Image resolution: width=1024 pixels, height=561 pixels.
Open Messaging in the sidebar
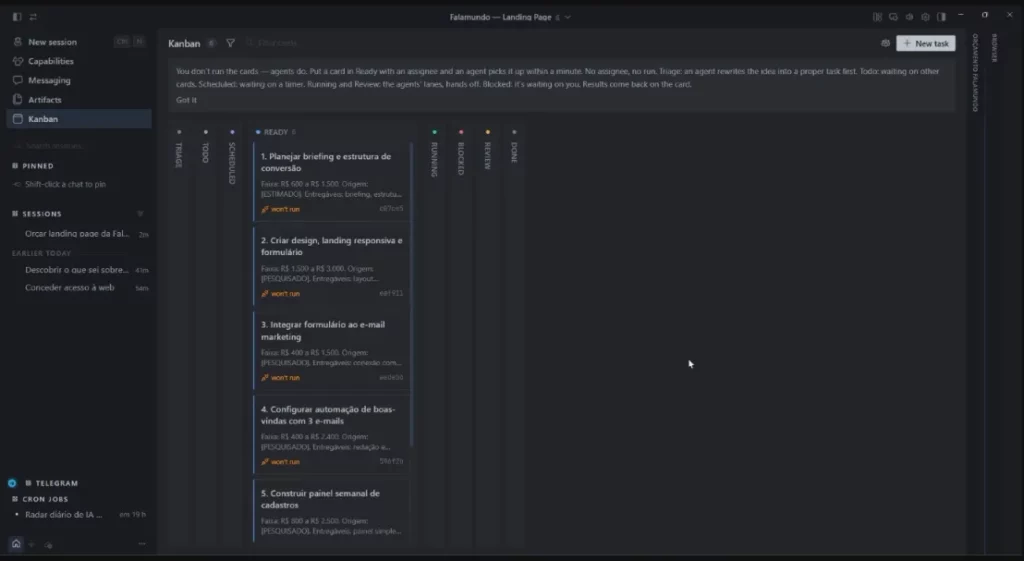pos(79,80)
